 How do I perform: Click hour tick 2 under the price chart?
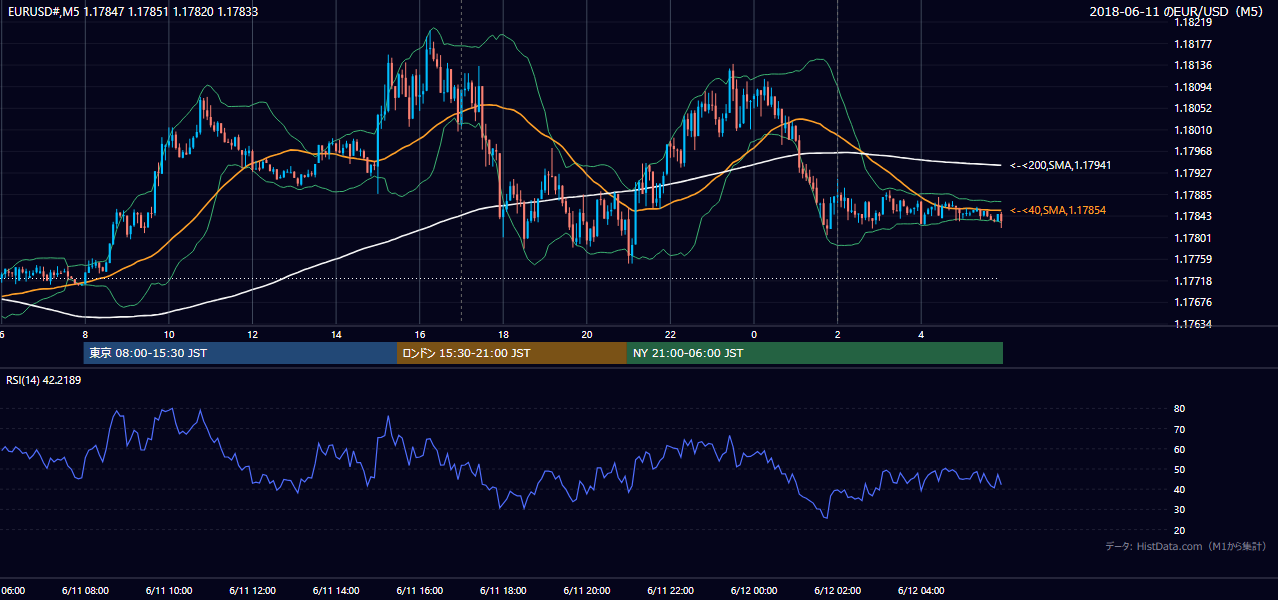(x=838, y=334)
